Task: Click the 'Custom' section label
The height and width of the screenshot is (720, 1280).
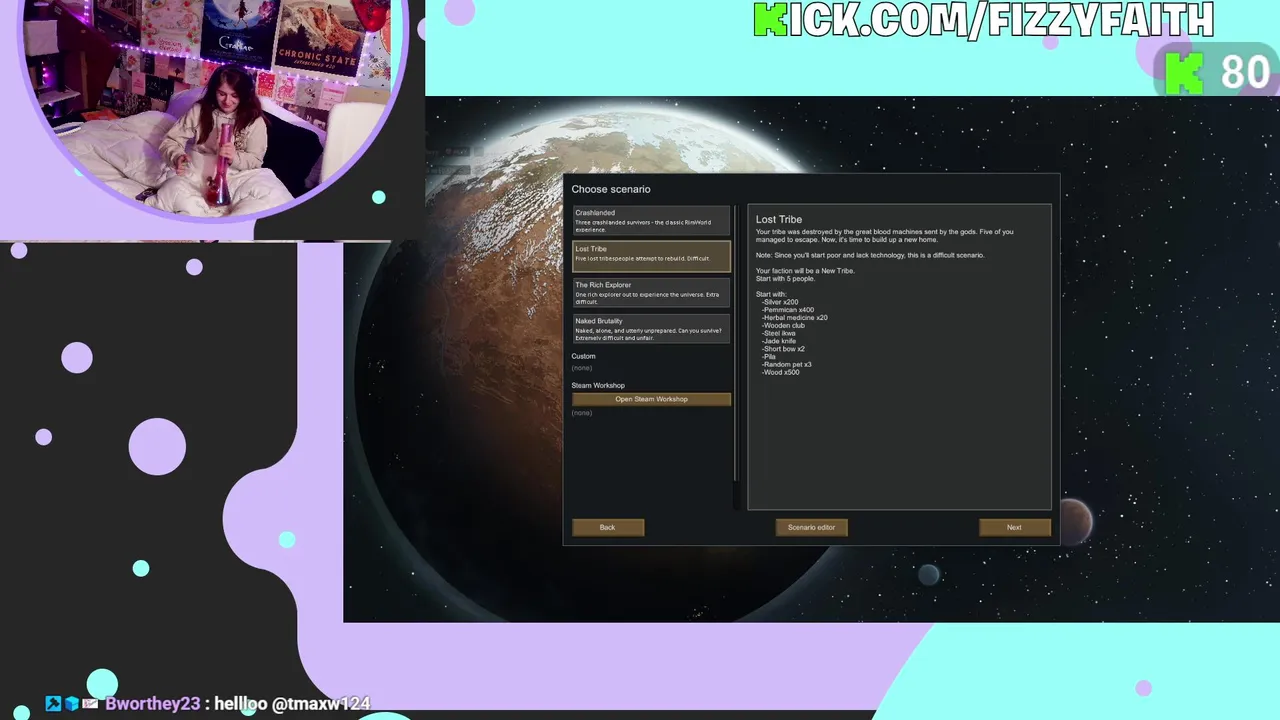Action: click(x=583, y=356)
